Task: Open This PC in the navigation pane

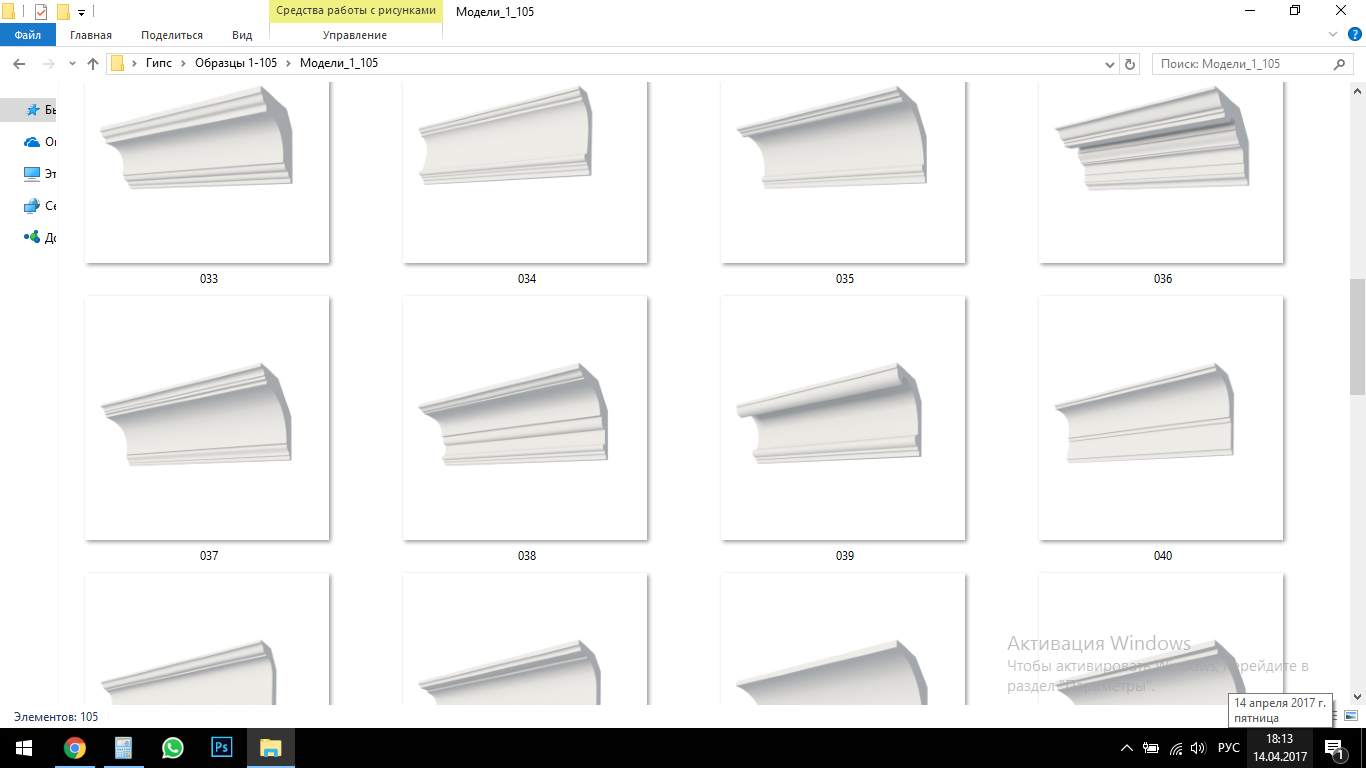Action: tap(32, 174)
